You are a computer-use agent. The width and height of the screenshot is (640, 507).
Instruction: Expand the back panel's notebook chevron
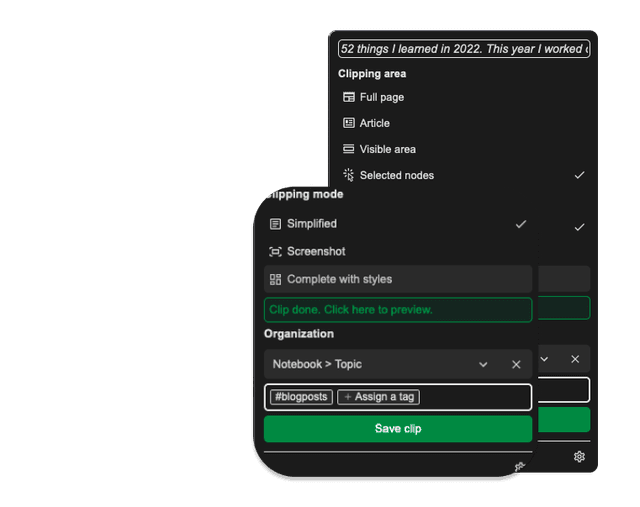(x=544, y=359)
